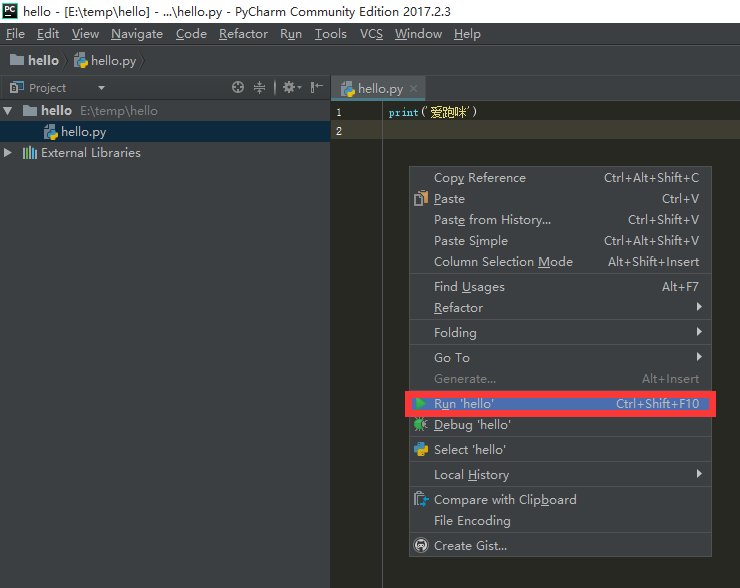740x588 pixels.
Task: Open the Refactor menu in menu bar
Action: [x=243, y=34]
